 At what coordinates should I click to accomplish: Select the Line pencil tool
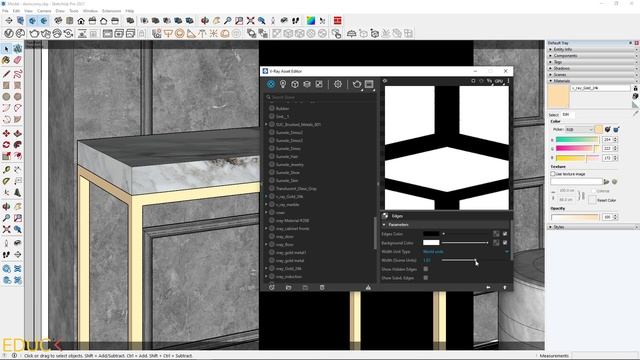(6, 74)
